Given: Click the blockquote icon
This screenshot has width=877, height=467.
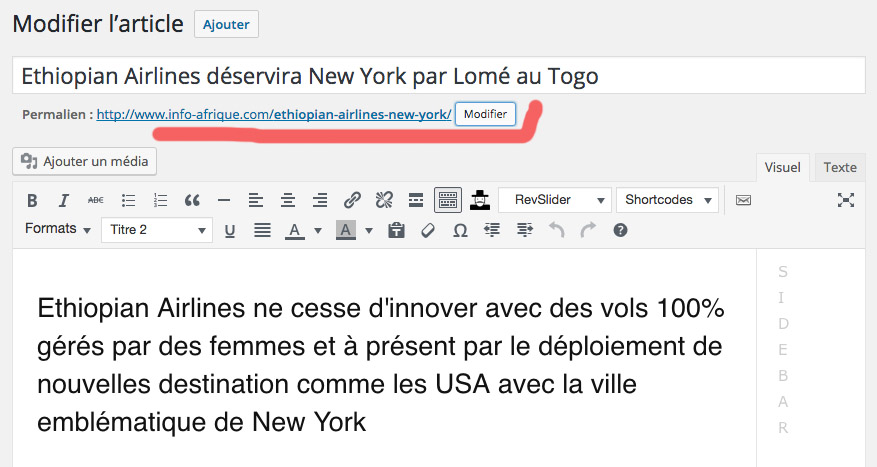Looking at the screenshot, I should pyautogui.click(x=192, y=200).
